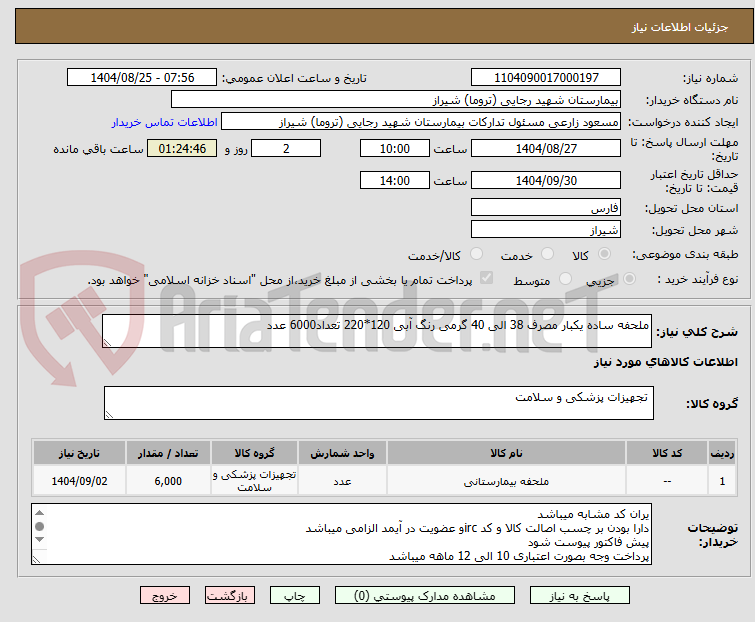This screenshot has width=755, height=622.
Task: Click the 'تعداد / مقدار' column header
Action: point(168,454)
